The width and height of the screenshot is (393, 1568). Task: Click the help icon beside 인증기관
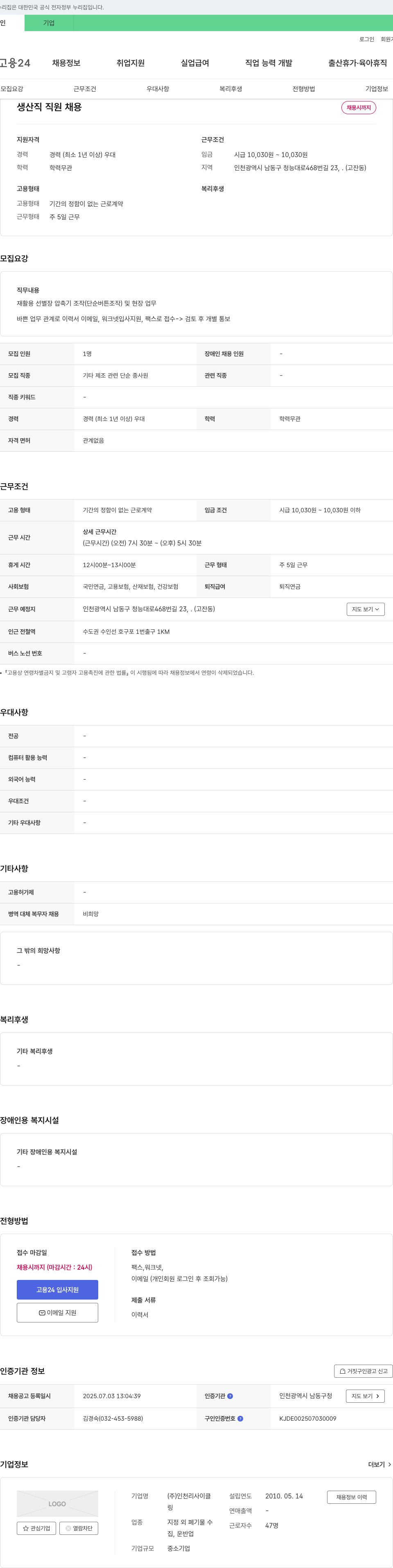tap(230, 1397)
